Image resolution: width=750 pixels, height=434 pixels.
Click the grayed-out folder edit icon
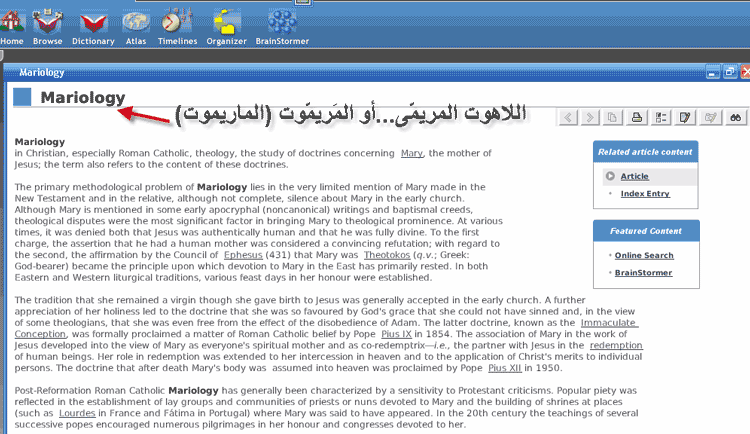710,117
